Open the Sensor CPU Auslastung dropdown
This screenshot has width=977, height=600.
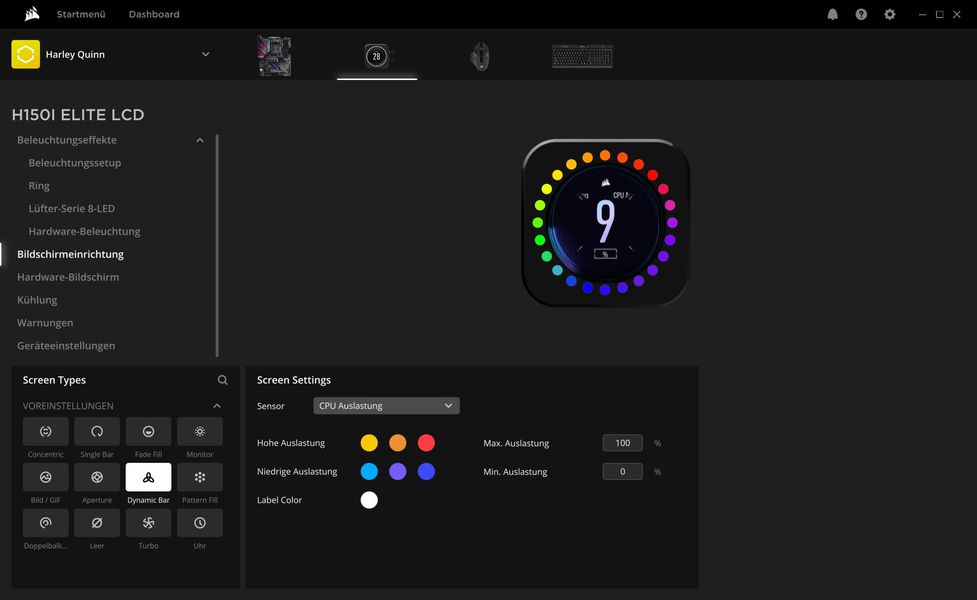pyautogui.click(x=386, y=406)
